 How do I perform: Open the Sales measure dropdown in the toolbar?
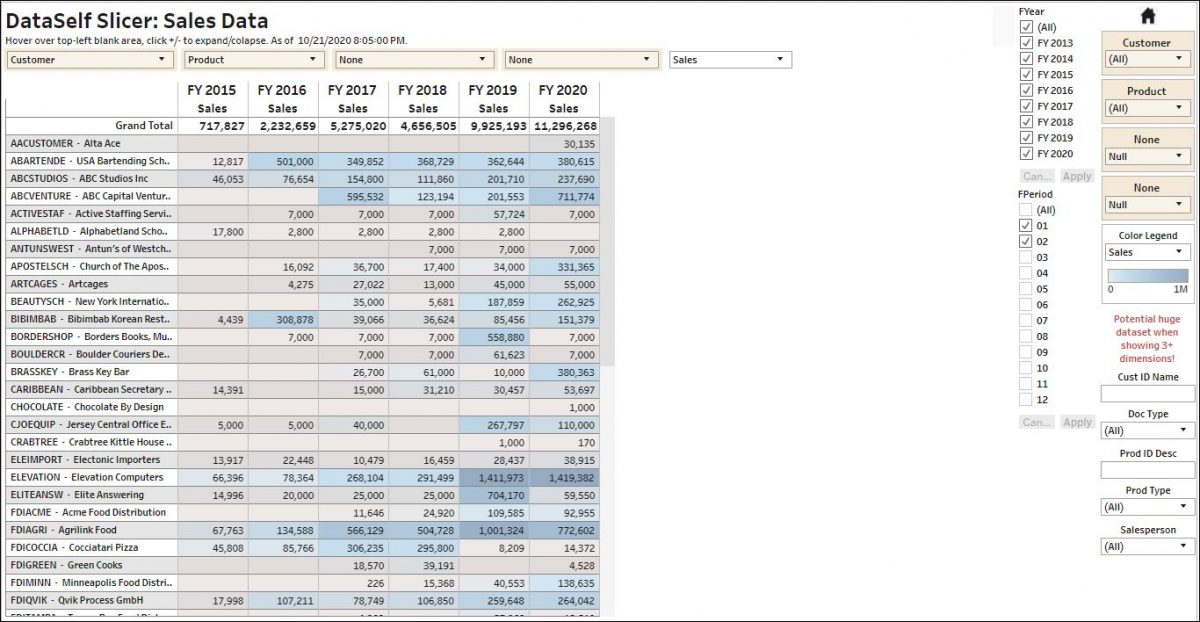(x=730, y=59)
